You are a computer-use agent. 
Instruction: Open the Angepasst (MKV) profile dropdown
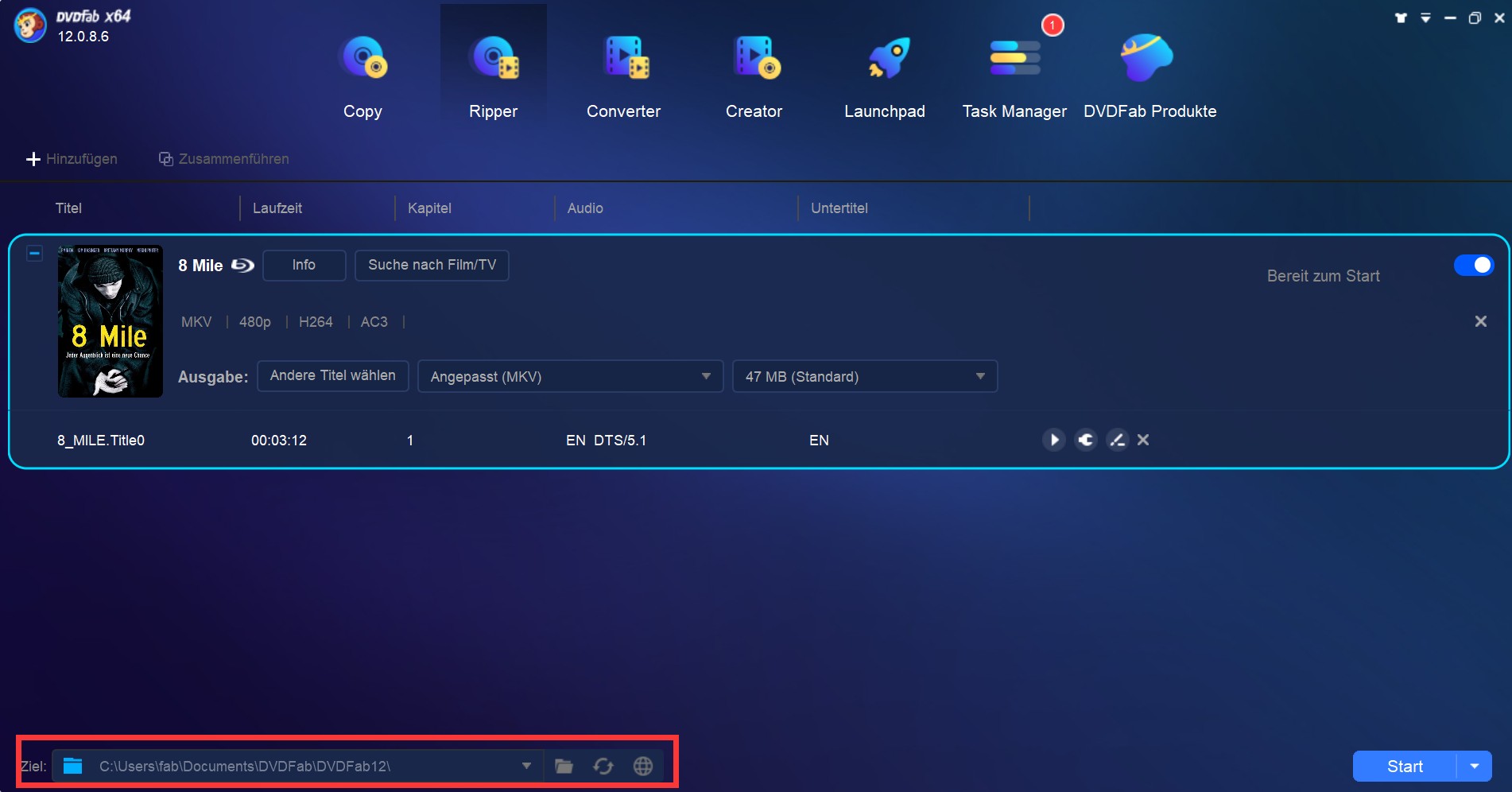point(570,376)
